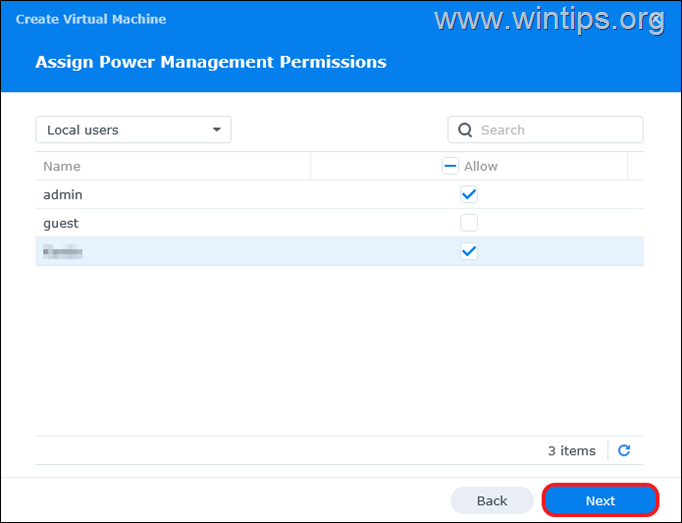Enable Allow checkbox for guest user
This screenshot has height=523, width=682.
468,223
